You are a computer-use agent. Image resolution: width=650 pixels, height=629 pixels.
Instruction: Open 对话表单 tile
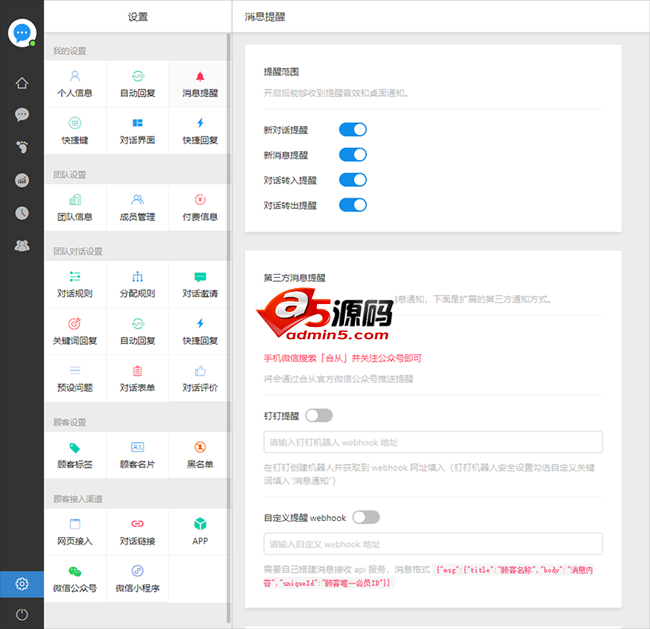138,378
